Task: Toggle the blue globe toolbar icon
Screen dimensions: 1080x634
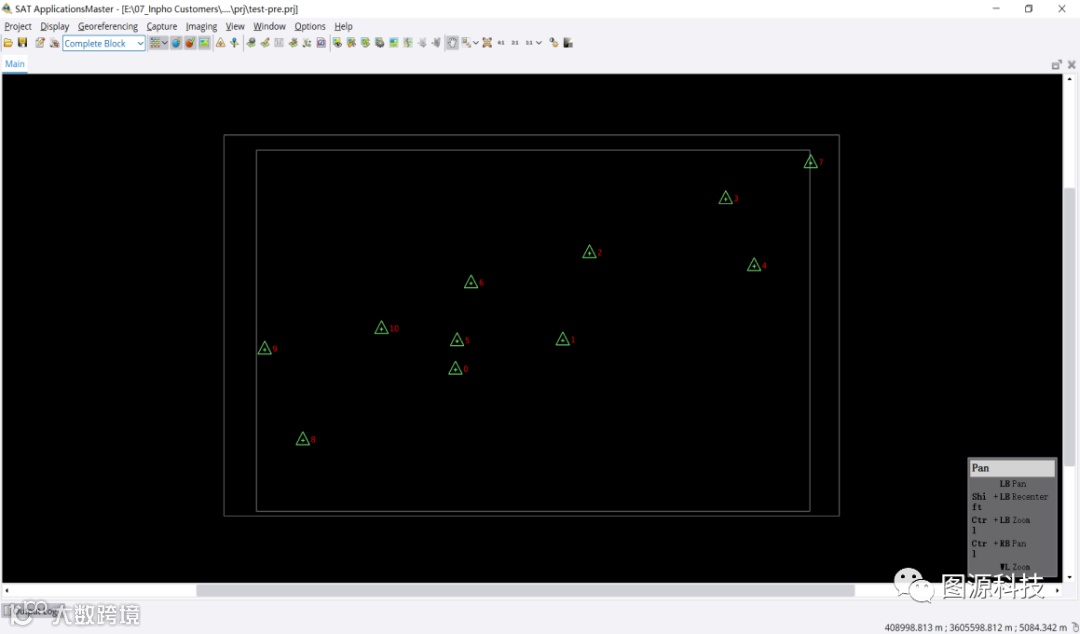Action: click(x=176, y=43)
